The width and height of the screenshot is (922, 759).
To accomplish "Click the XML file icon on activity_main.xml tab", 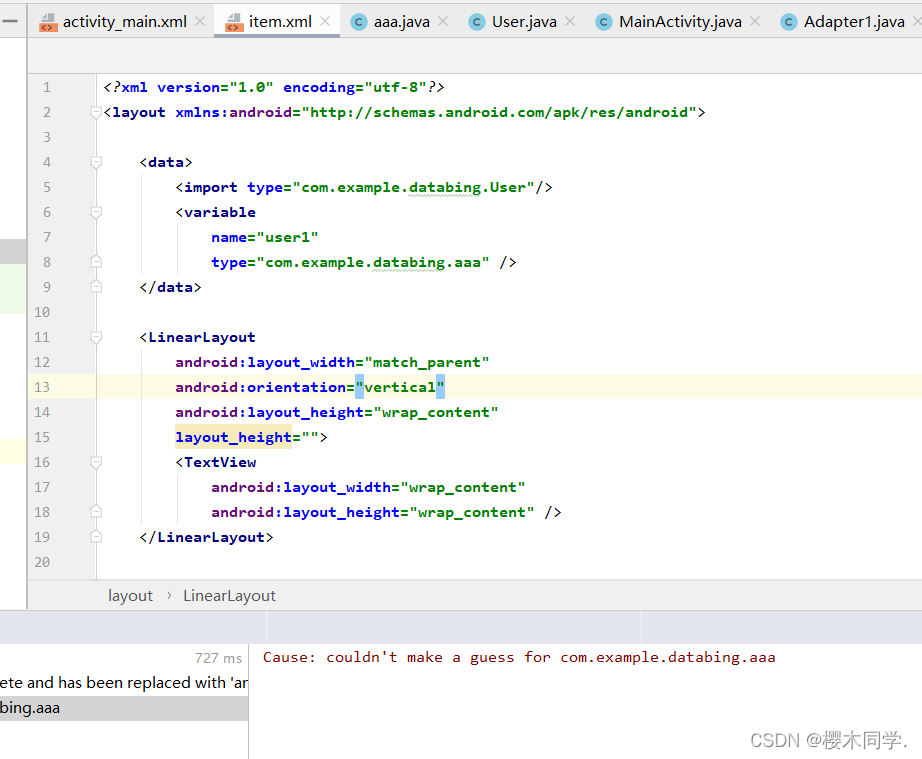I will tap(48, 19).
